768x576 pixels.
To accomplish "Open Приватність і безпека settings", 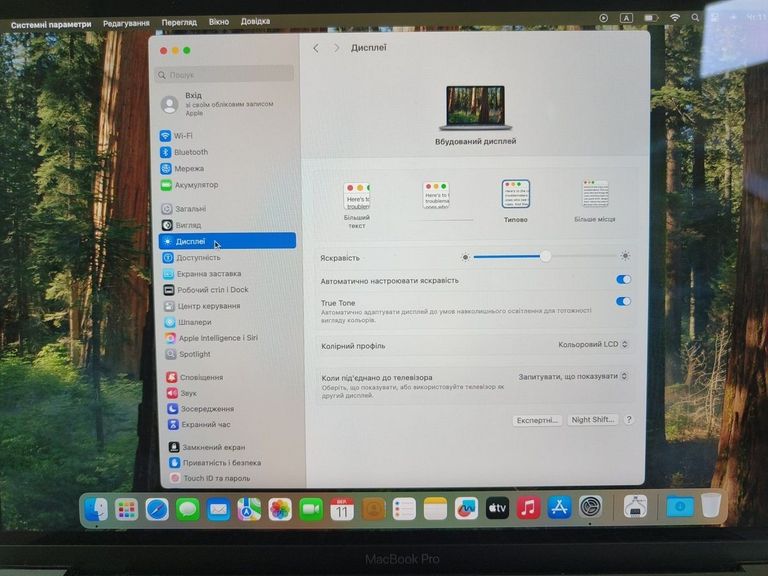I will 215,462.
